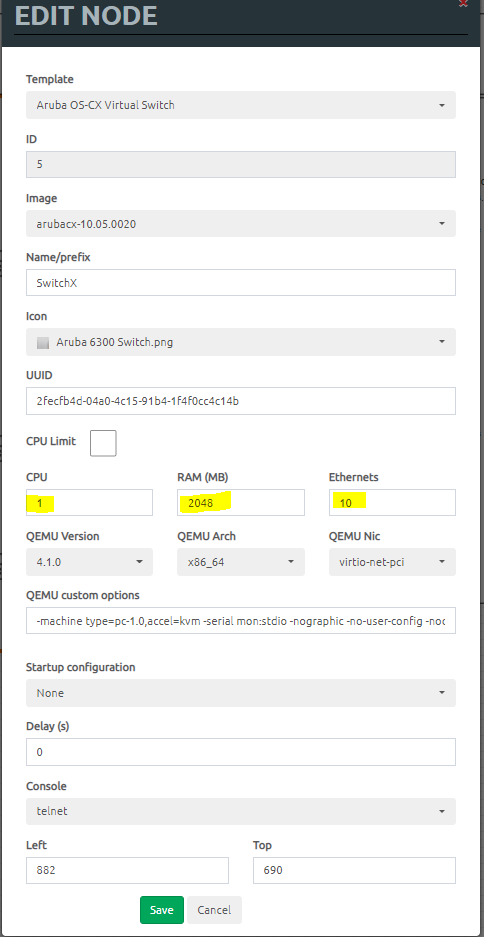This screenshot has height=937, width=484.
Task: Click the red close X icon
Action: click(x=462, y=3)
